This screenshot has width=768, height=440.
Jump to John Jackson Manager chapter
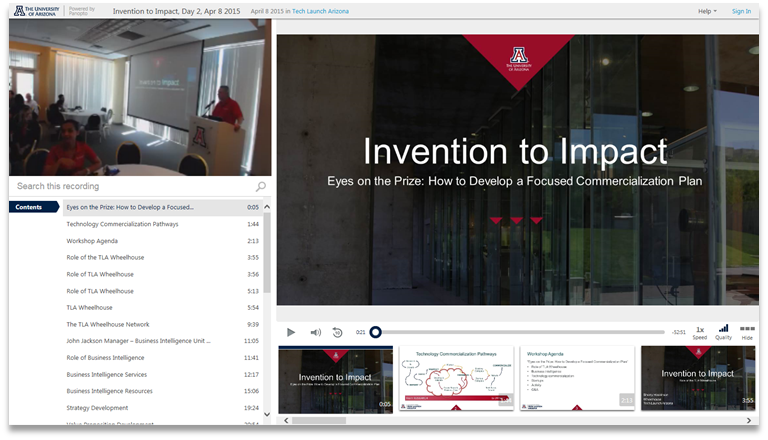click(x=163, y=341)
